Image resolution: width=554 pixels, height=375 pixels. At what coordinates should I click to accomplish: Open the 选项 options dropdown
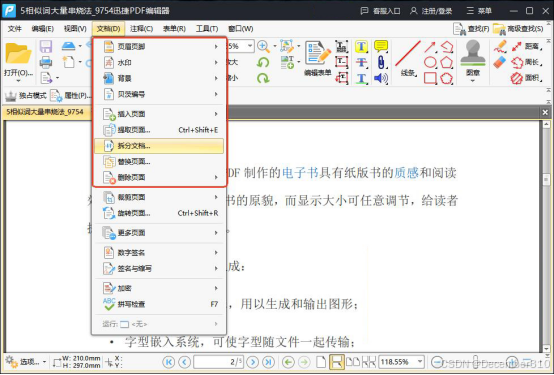pos(25,362)
